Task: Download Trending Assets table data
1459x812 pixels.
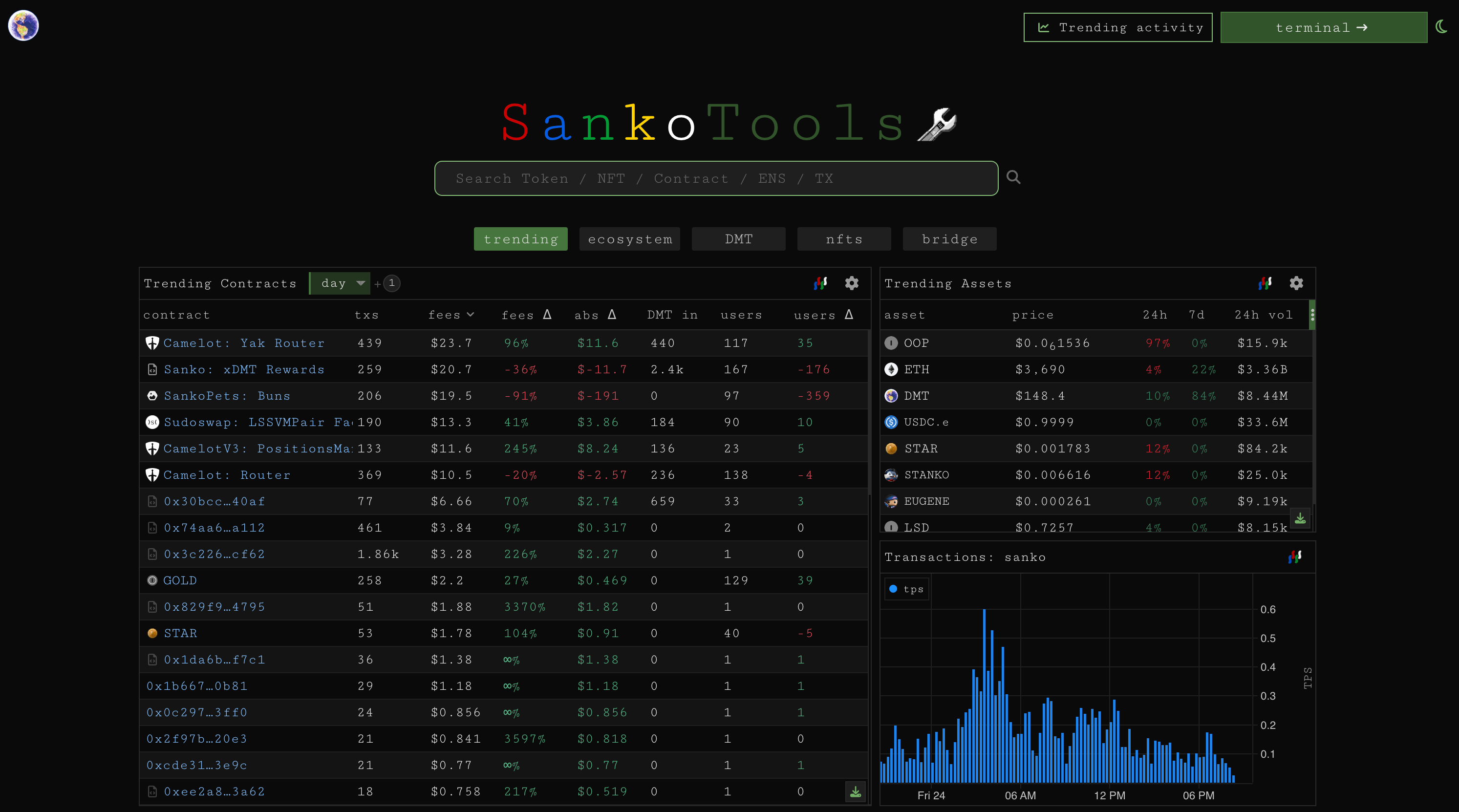Action: [1300, 518]
